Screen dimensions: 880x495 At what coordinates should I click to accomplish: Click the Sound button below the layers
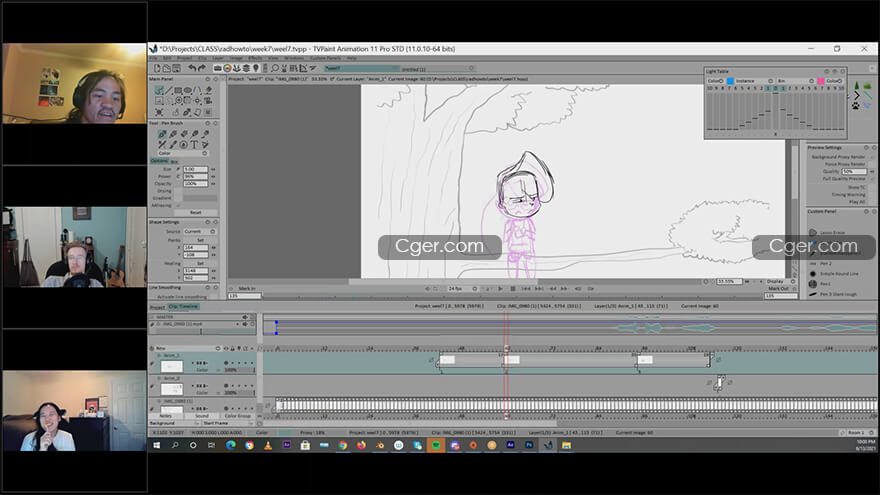coord(202,416)
